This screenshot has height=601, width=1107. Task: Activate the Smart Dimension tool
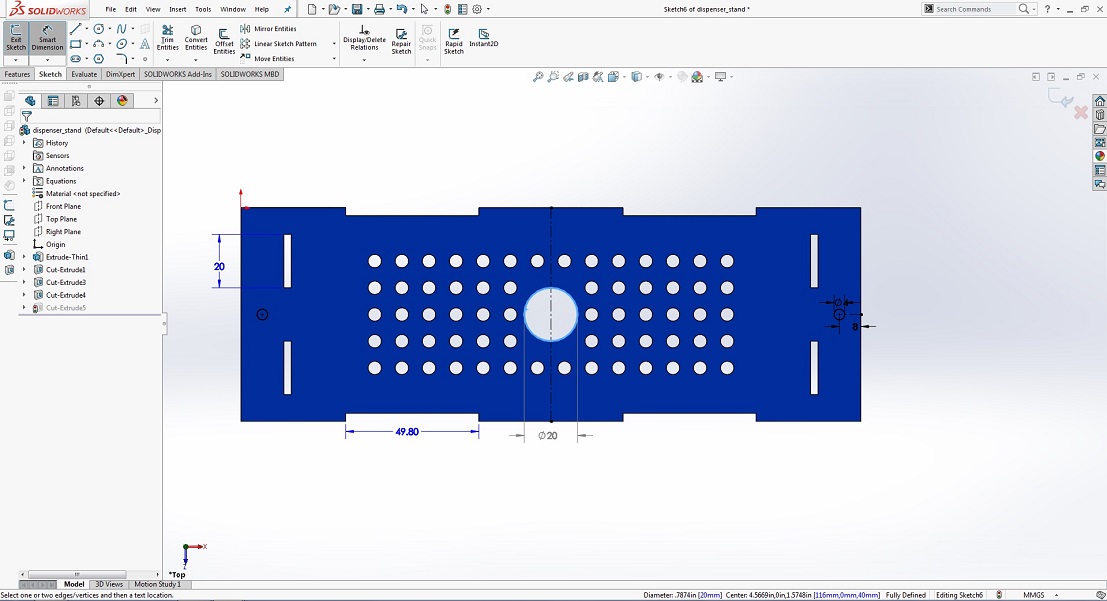(47, 37)
